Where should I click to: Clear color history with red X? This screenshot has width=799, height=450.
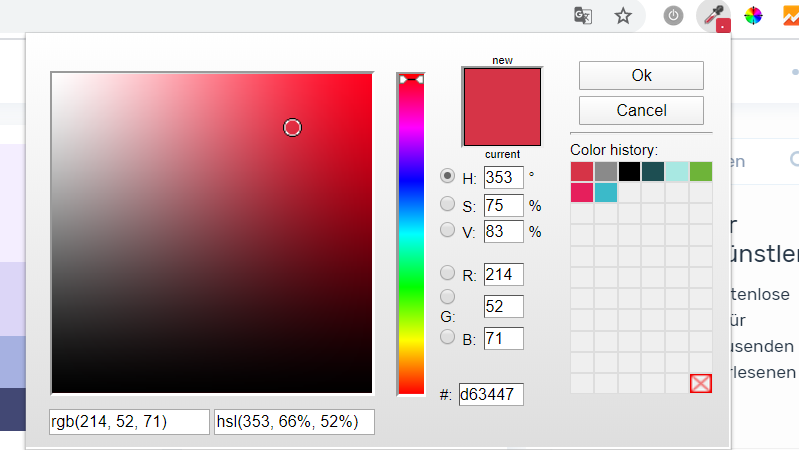pos(701,383)
